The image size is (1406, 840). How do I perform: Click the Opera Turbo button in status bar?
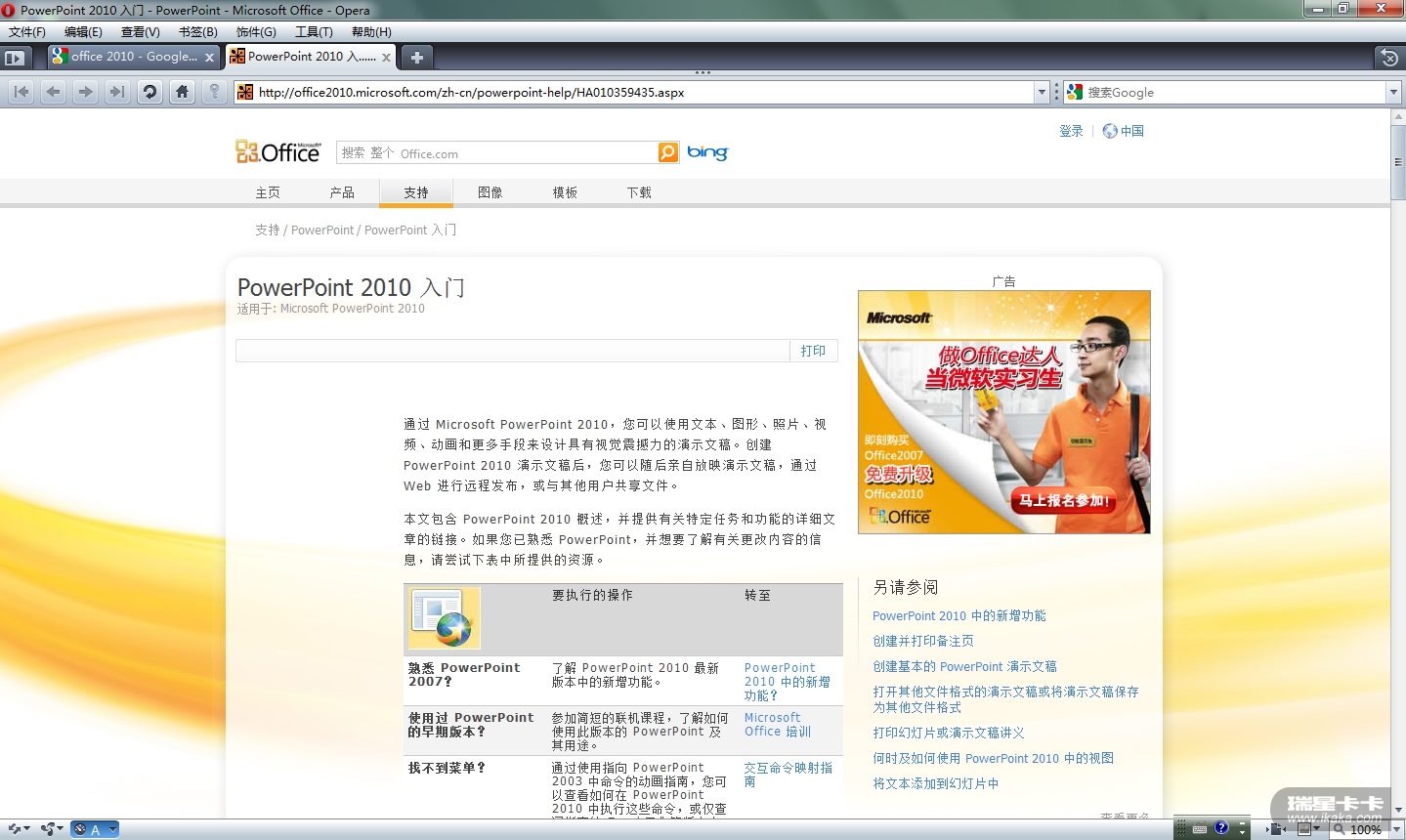(x=95, y=829)
